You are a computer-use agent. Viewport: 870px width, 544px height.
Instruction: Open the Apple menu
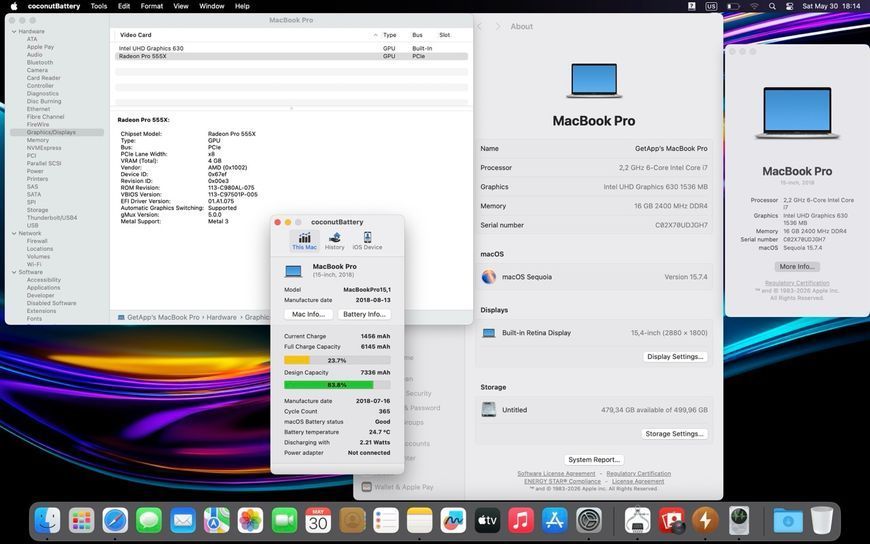point(14,6)
